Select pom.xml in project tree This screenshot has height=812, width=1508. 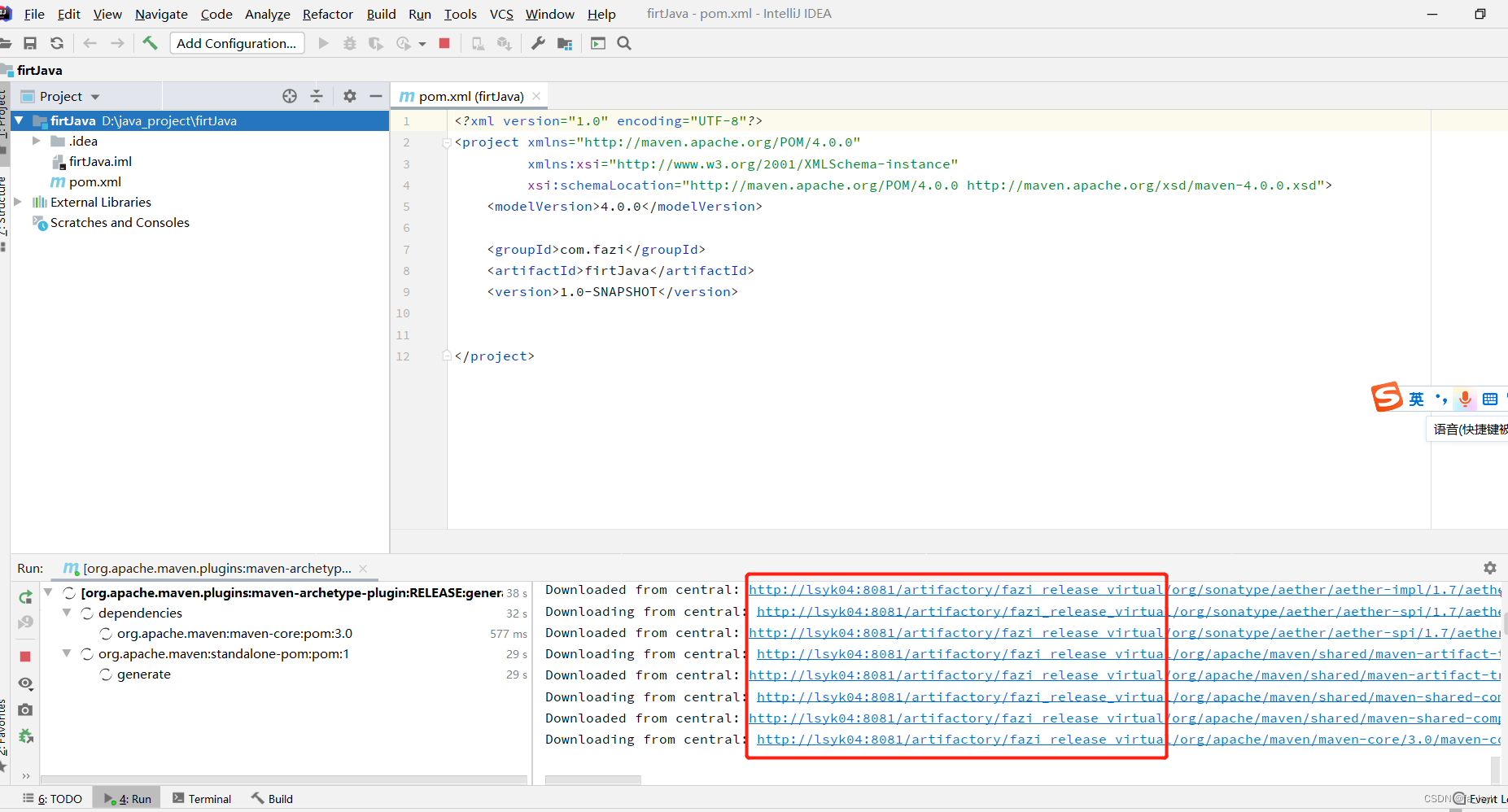coord(95,181)
